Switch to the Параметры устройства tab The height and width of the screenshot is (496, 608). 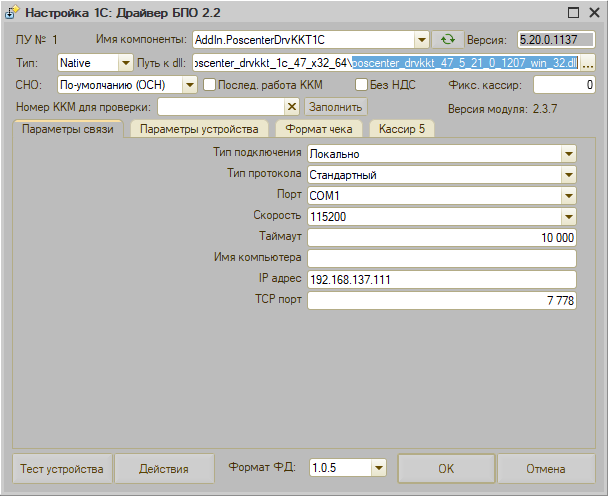(x=200, y=129)
